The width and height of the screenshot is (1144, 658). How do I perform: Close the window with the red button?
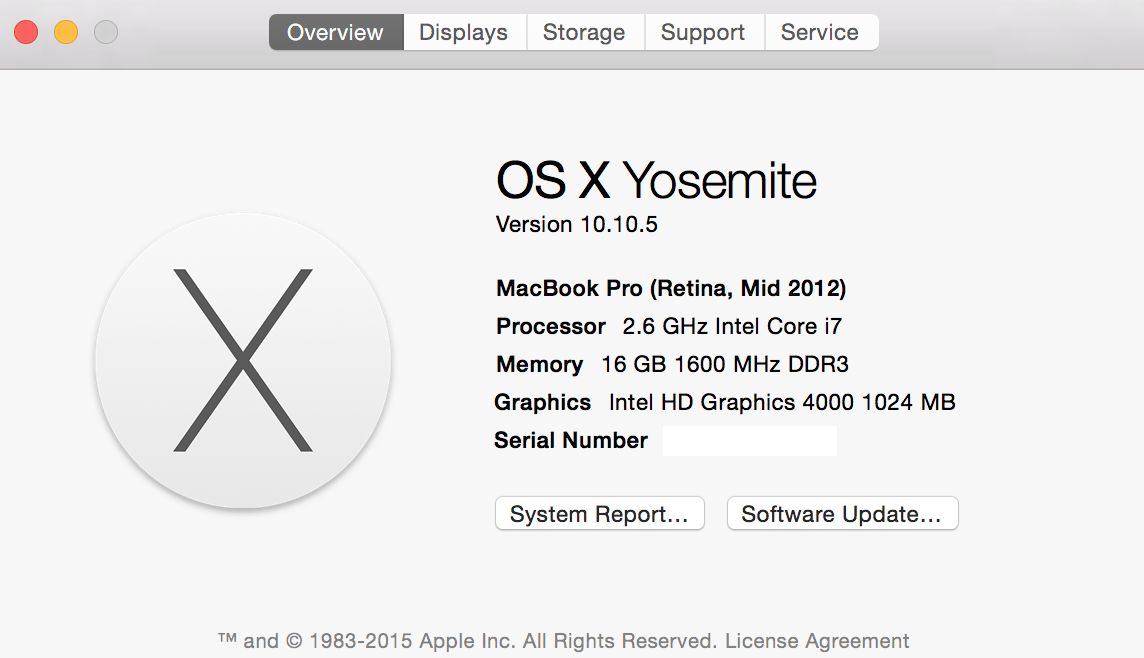coord(26,32)
